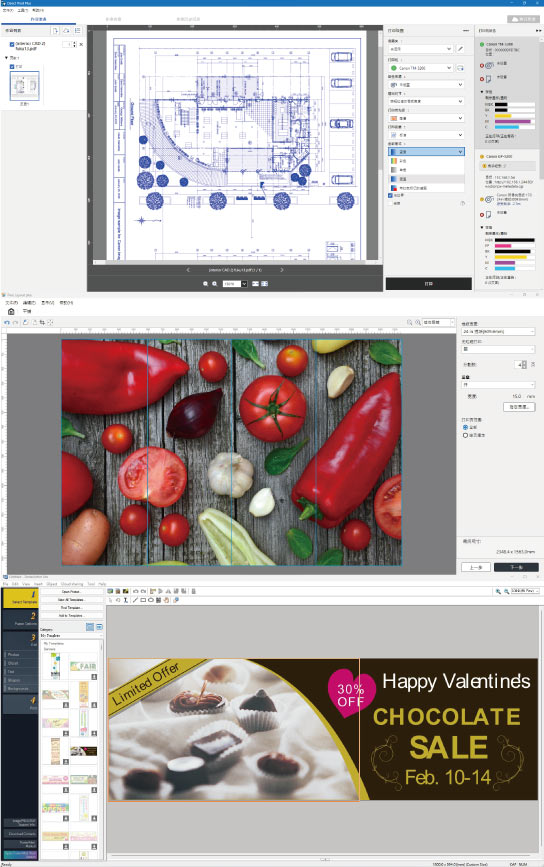Select ellipse tool in PosterArtist drawing toolbar
Screen dimensions: 544x867
pyautogui.click(x=150, y=599)
